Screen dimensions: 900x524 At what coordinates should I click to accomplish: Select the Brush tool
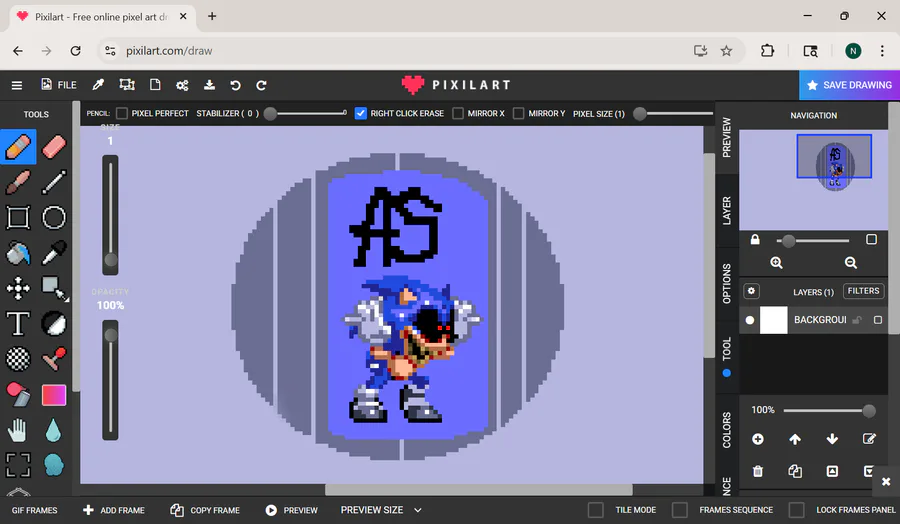pos(18,183)
